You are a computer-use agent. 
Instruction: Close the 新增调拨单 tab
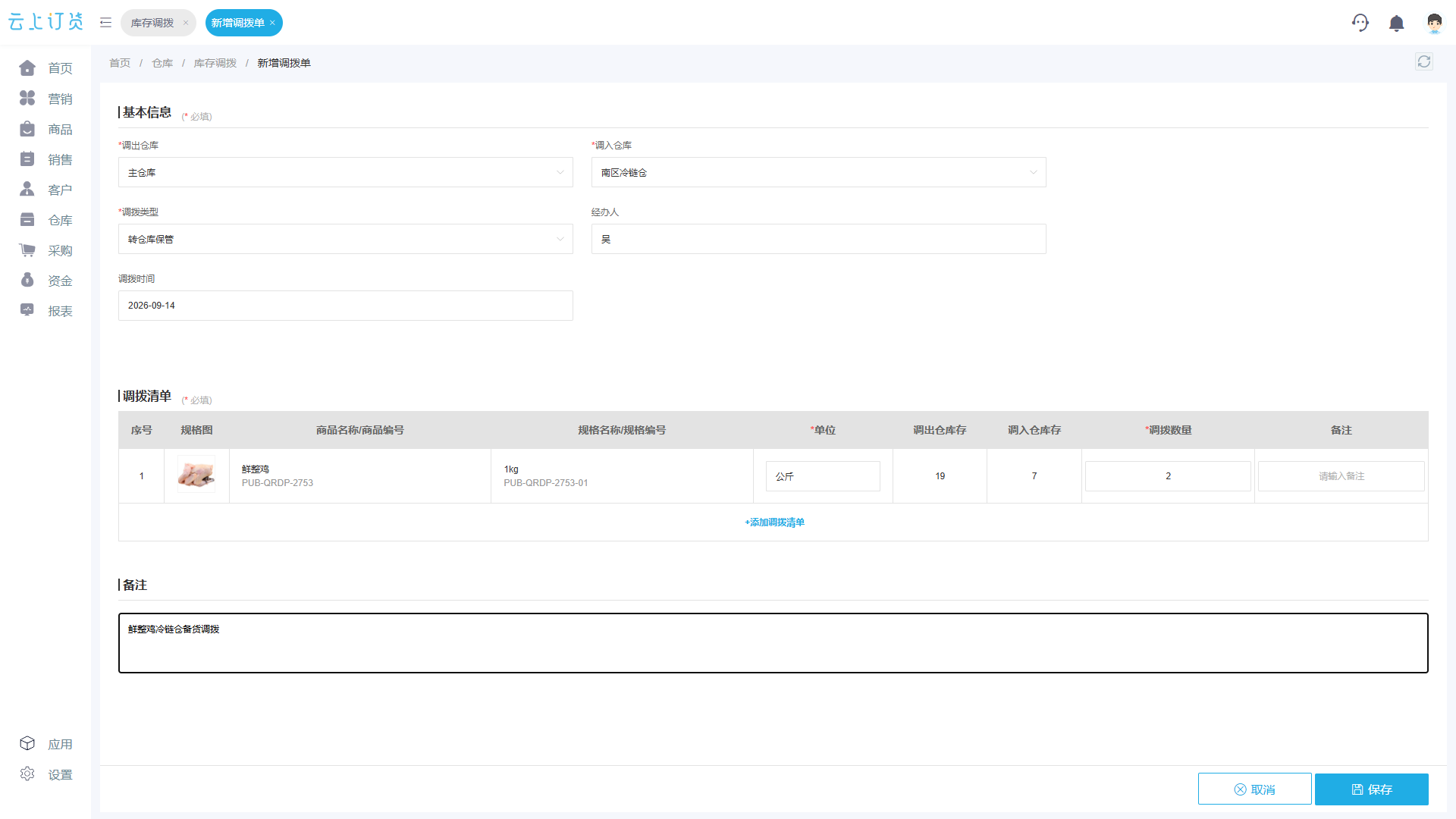272,23
